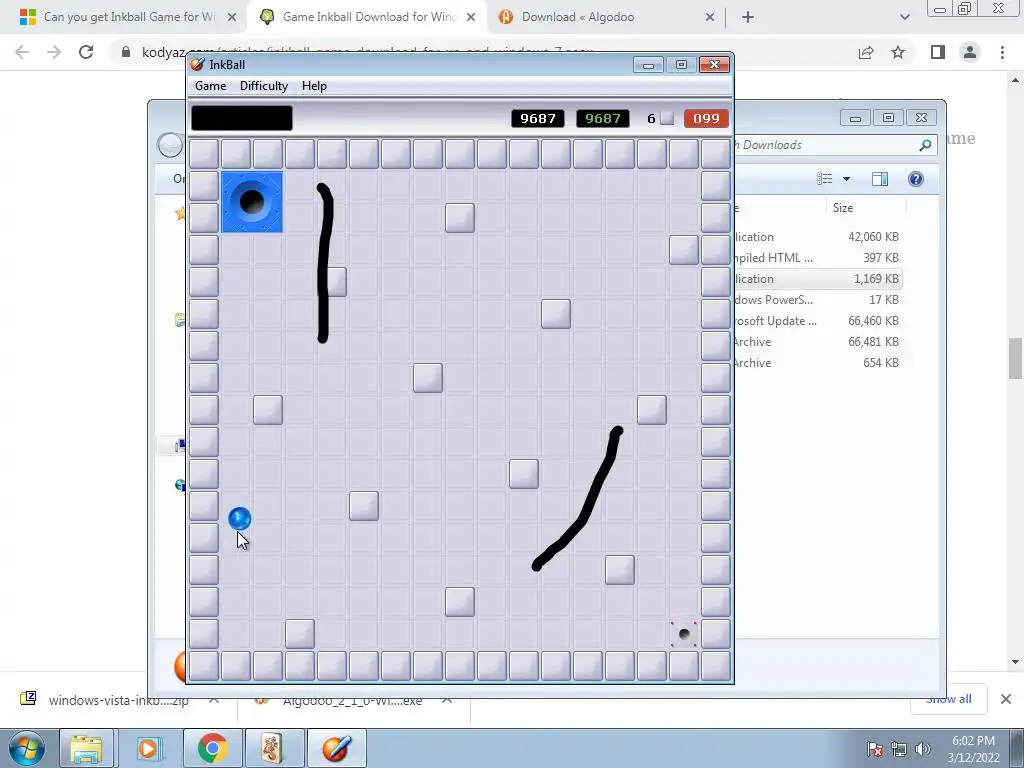Select the 1,169 KB application file
This screenshot has height=768, width=1024.
pos(819,279)
